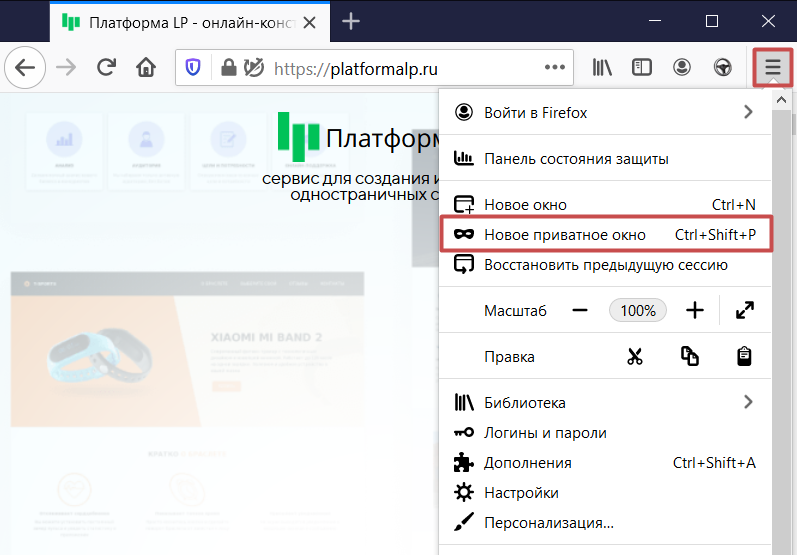Reset zoom using the 100% button
The image size is (797, 555).
638,310
